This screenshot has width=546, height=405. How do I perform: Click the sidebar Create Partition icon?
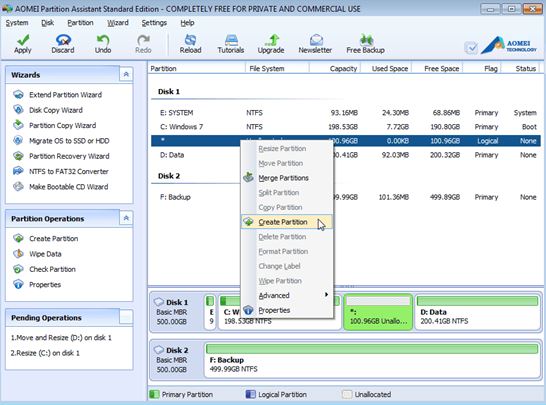18,239
